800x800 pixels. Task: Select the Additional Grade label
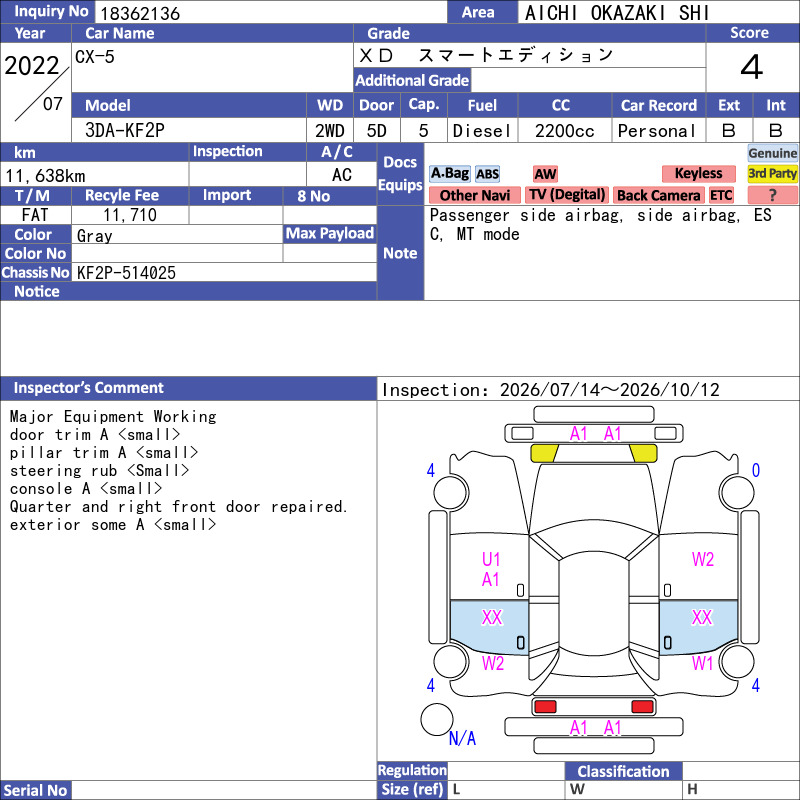[412, 81]
